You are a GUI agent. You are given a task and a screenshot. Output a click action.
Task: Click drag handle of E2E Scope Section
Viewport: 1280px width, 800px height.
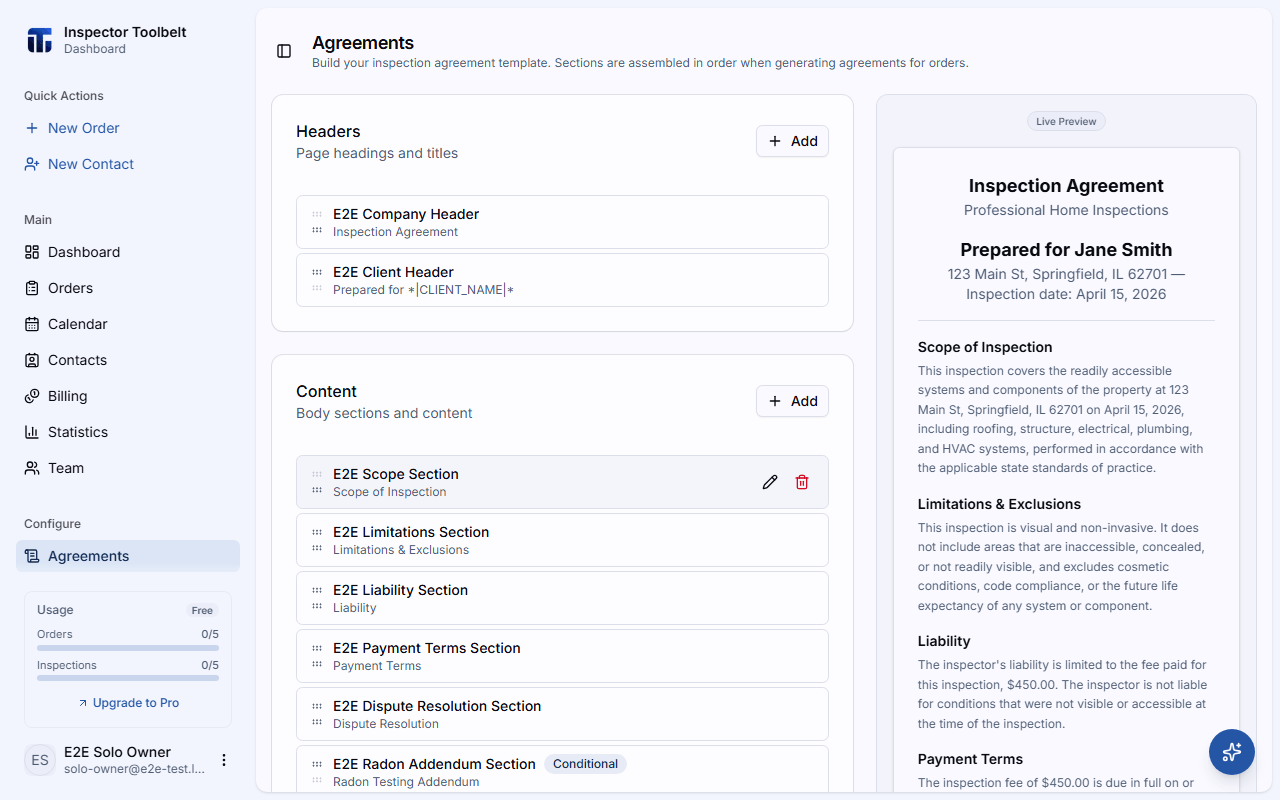[x=317, y=482]
